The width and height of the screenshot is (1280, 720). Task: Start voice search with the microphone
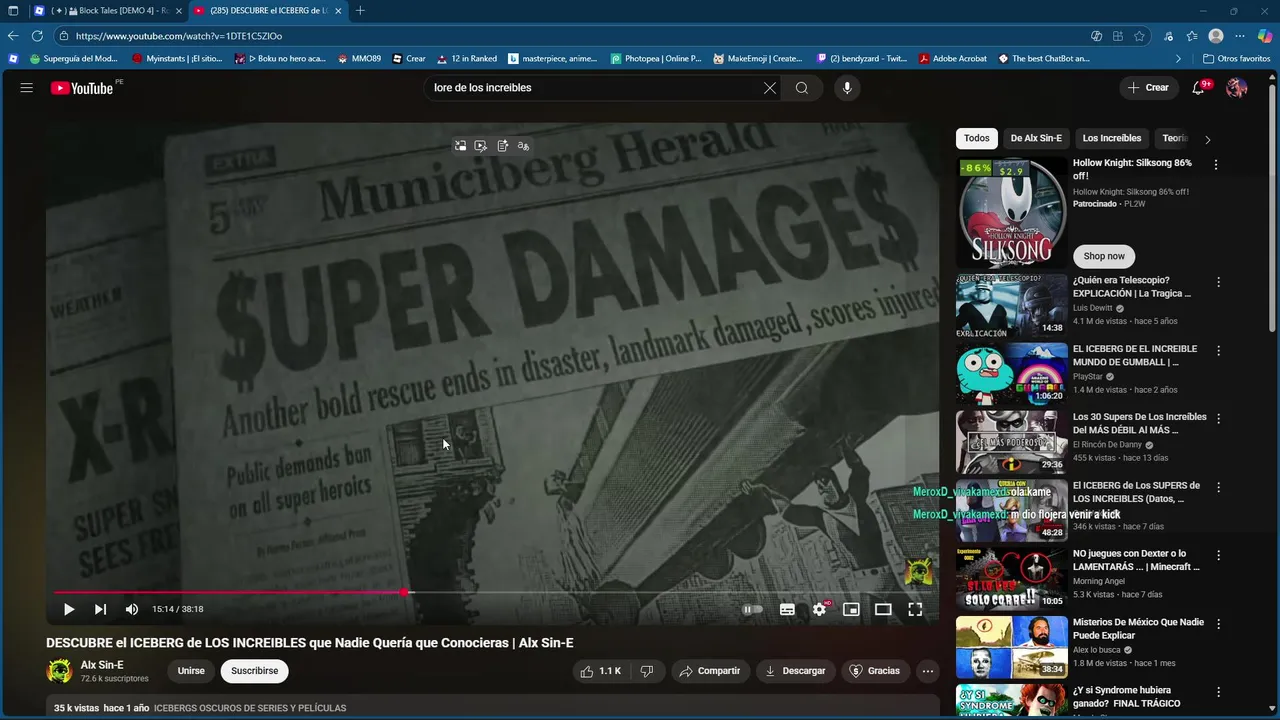(847, 88)
